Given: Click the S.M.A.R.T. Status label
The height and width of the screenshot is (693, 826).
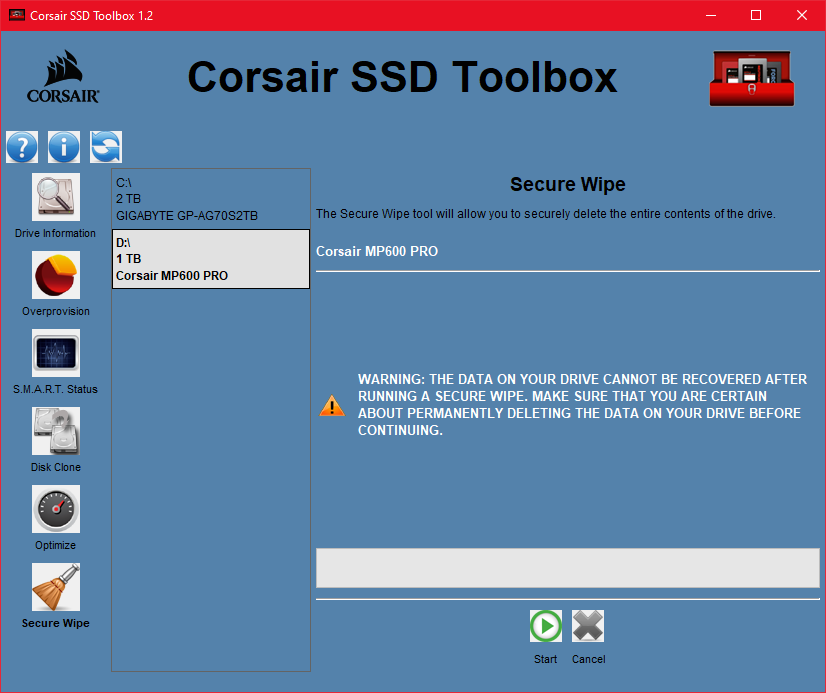Looking at the screenshot, I should pos(55,389).
